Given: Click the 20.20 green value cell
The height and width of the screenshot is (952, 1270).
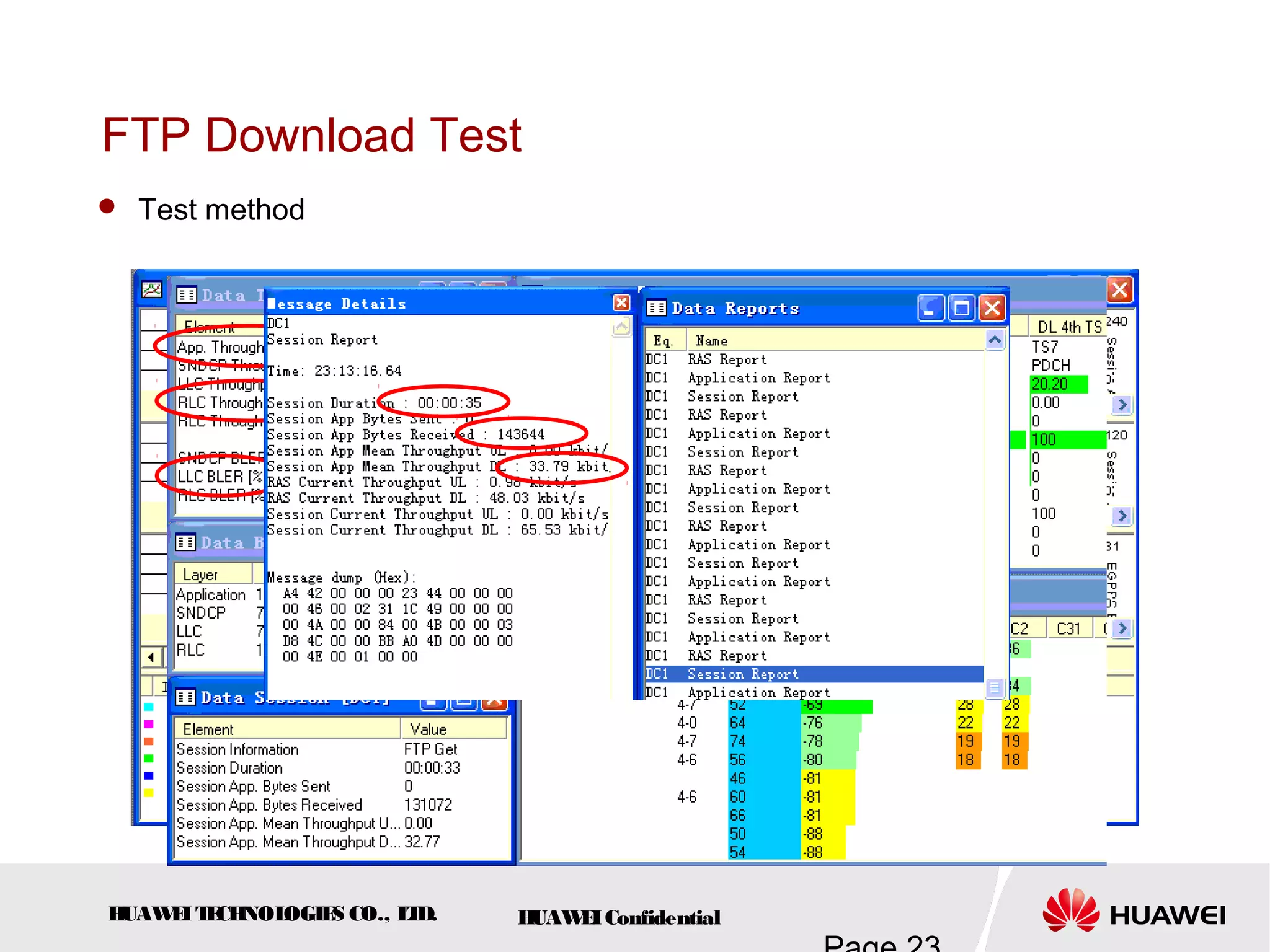Looking at the screenshot, I should click(1059, 384).
